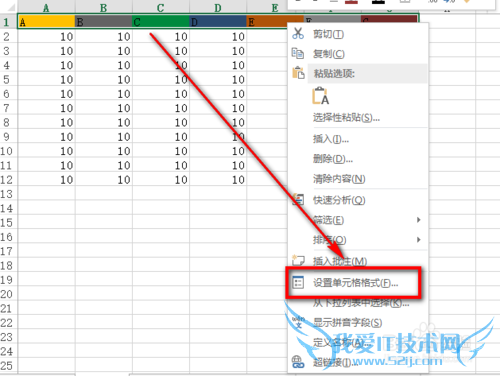The image size is (500, 376).
Task: Select cell A12 containing 10
Action: 46,180
